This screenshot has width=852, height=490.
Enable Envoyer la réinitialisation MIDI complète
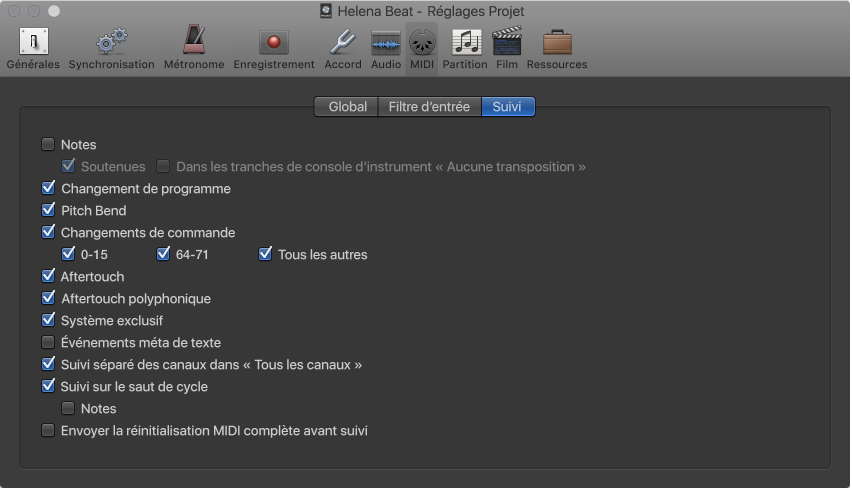pos(48,430)
